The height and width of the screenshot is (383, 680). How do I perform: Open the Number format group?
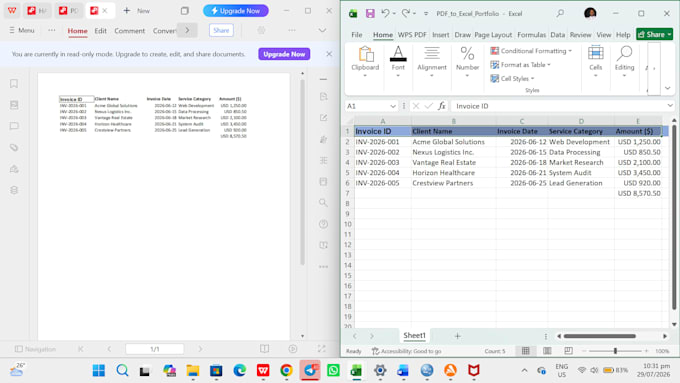(x=467, y=62)
